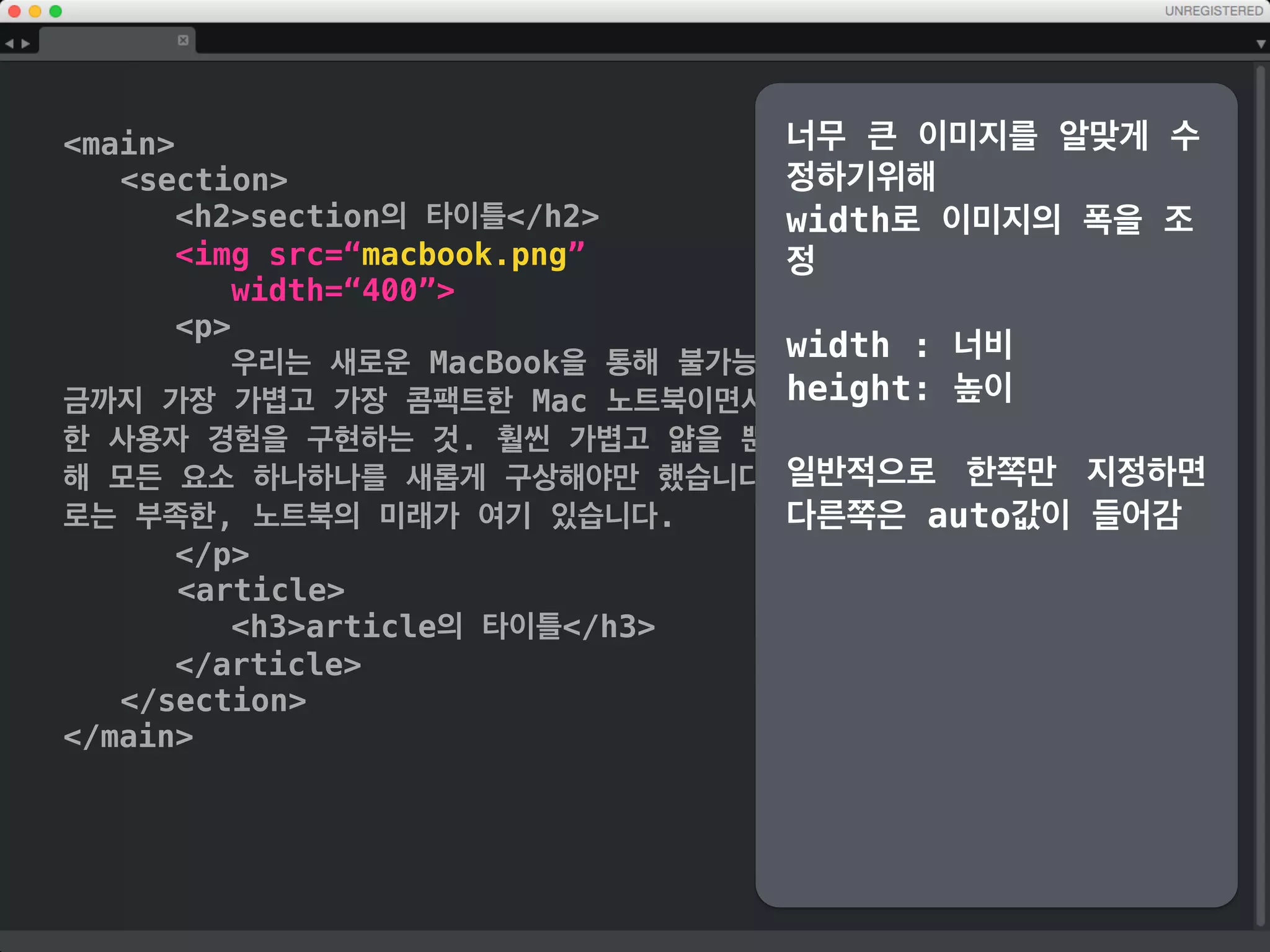Screen dimensions: 1270x952
Task: Click the UNREGISTERED label in title bar
Action: click(1214, 11)
